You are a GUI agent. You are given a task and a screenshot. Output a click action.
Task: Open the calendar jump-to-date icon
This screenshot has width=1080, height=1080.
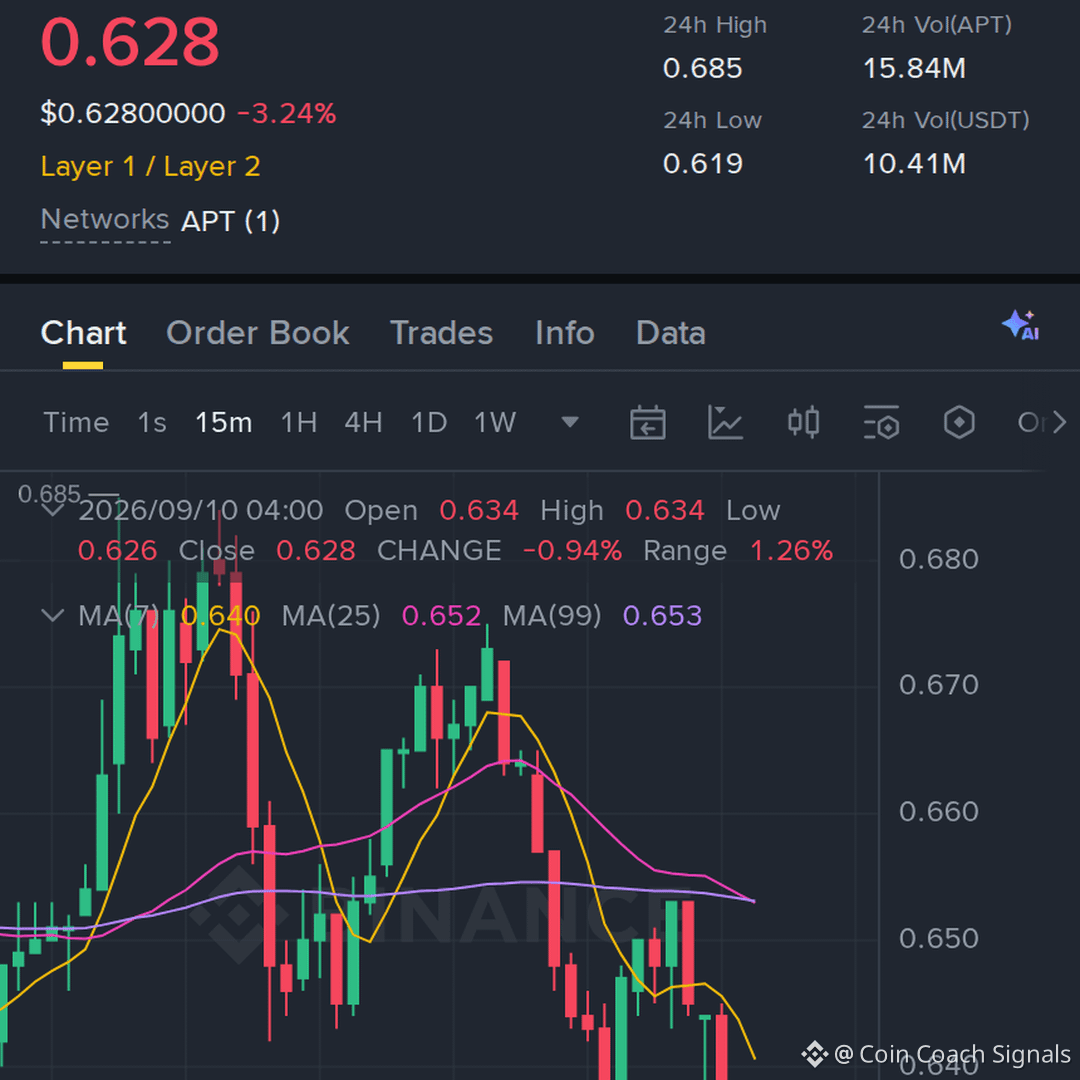pos(647,422)
